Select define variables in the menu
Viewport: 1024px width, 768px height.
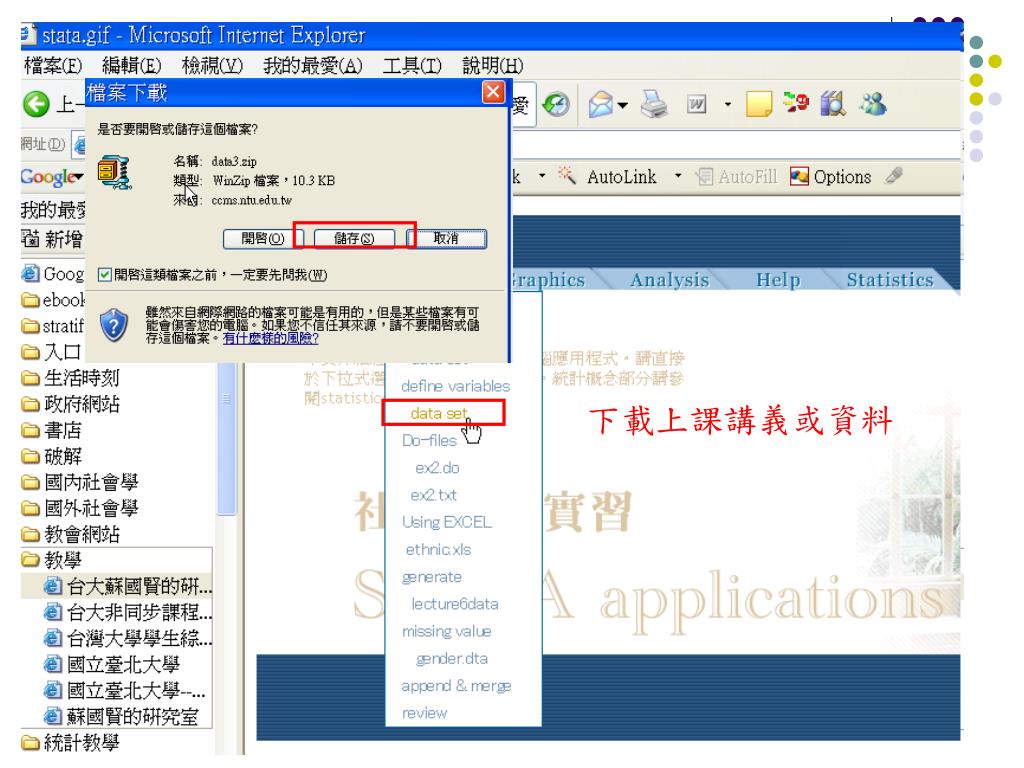coord(455,386)
